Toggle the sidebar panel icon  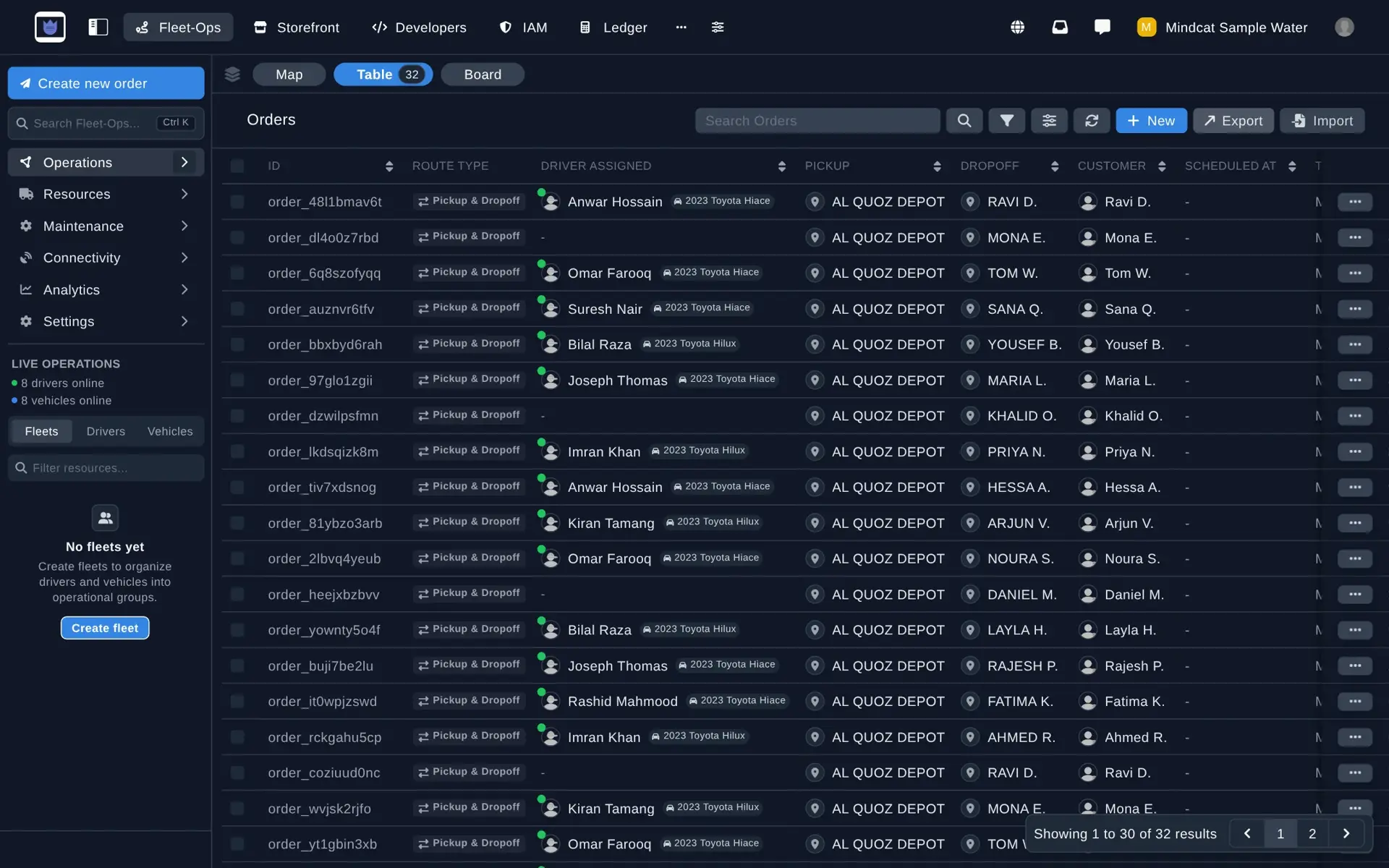coord(98,27)
